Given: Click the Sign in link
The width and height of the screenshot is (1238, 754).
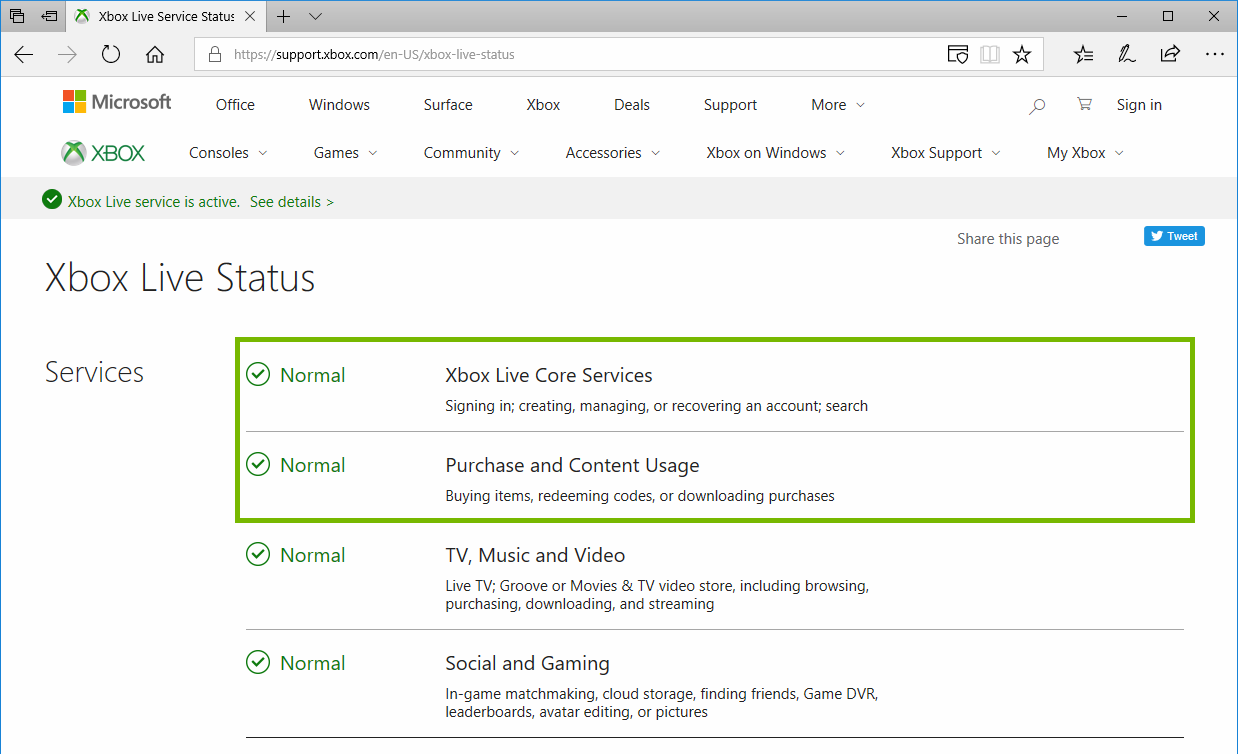Looking at the screenshot, I should [1139, 105].
